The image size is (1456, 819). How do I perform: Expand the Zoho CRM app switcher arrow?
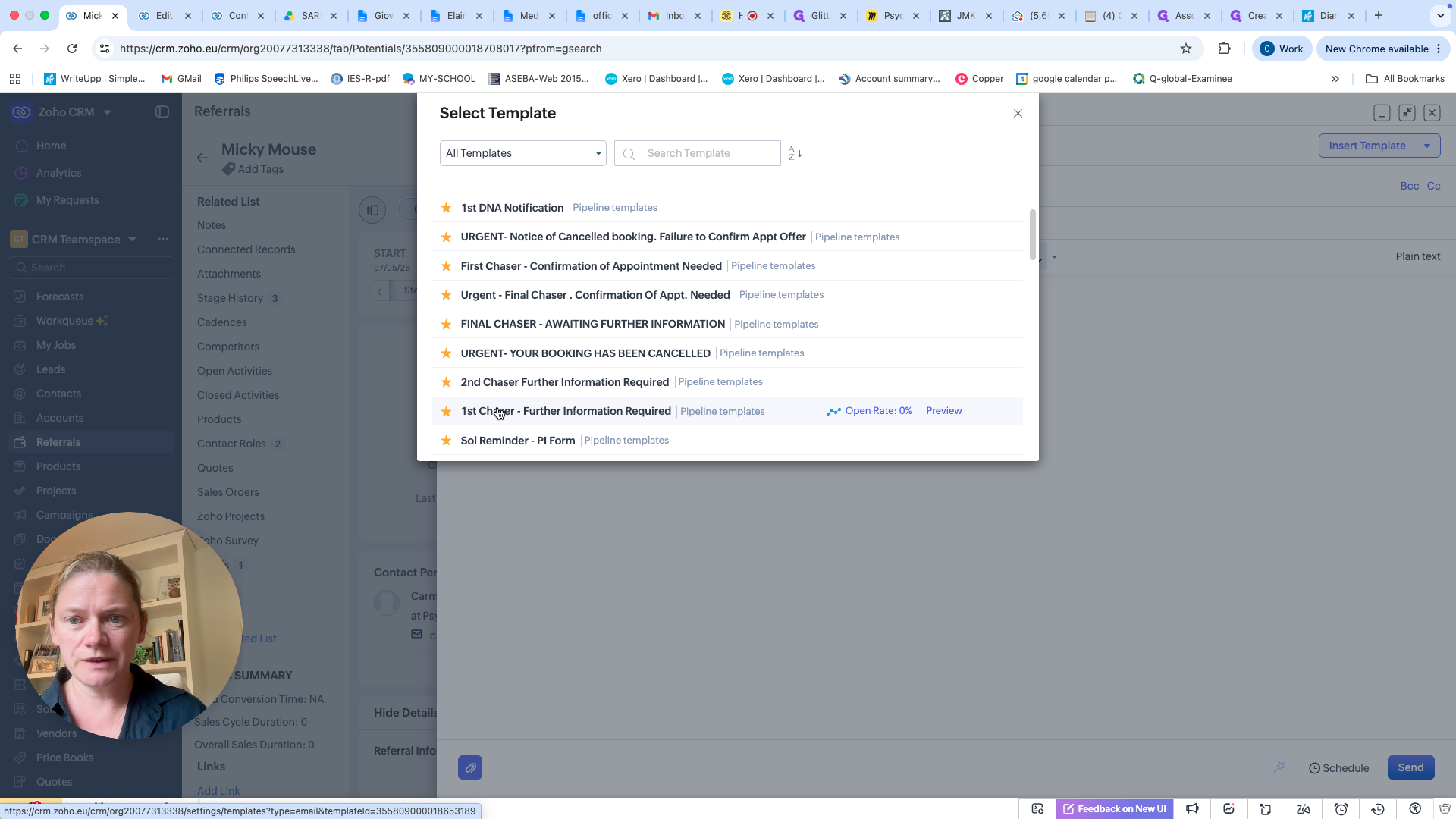click(107, 112)
